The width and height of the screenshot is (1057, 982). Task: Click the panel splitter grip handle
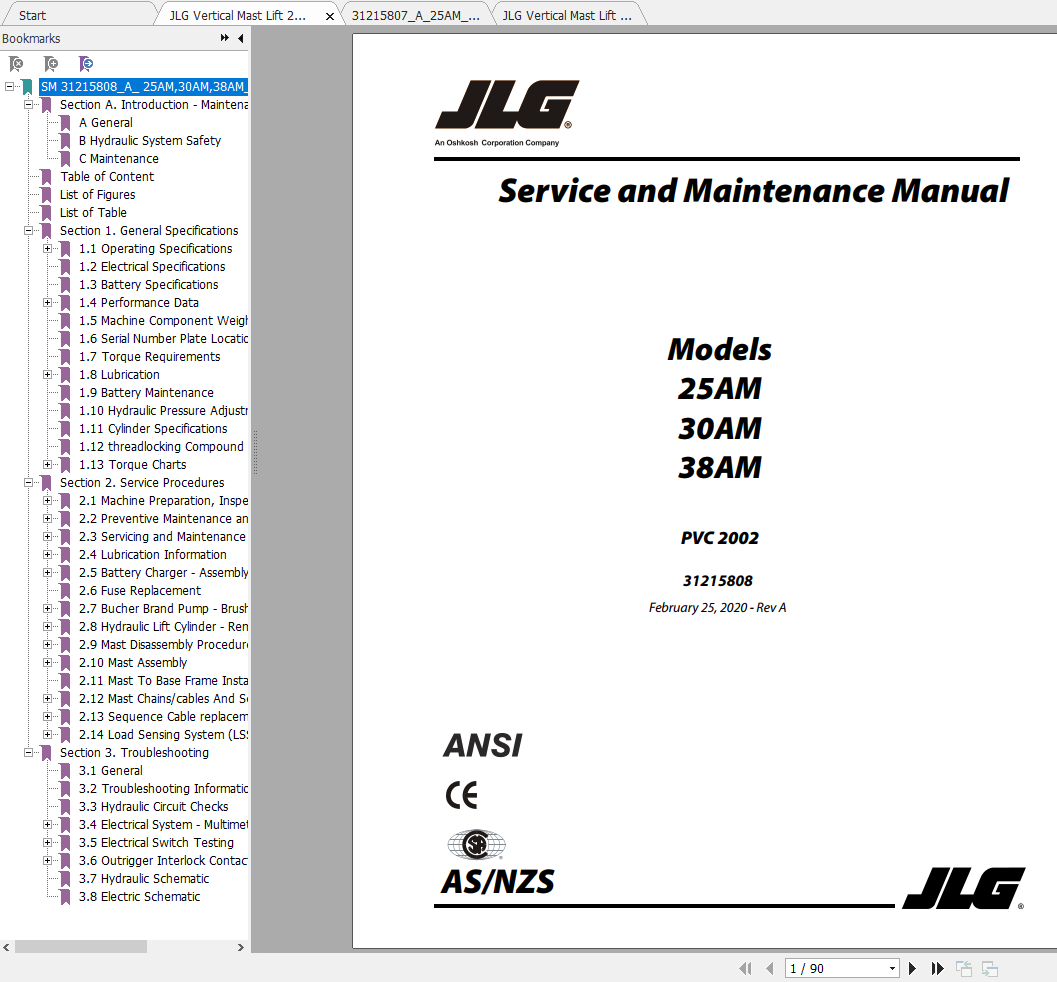[x=255, y=452]
